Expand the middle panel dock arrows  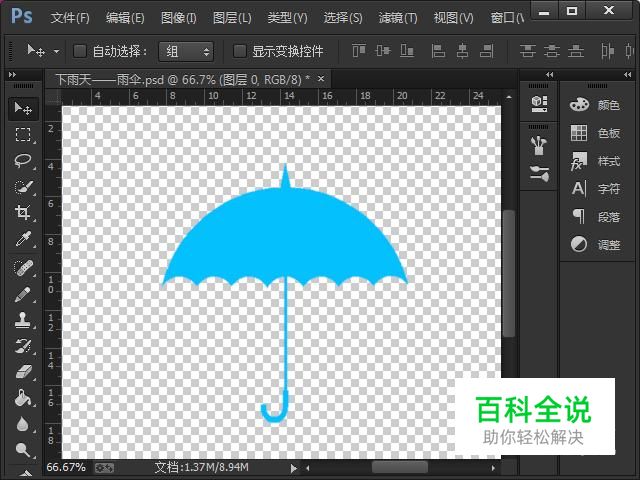[x=549, y=75]
